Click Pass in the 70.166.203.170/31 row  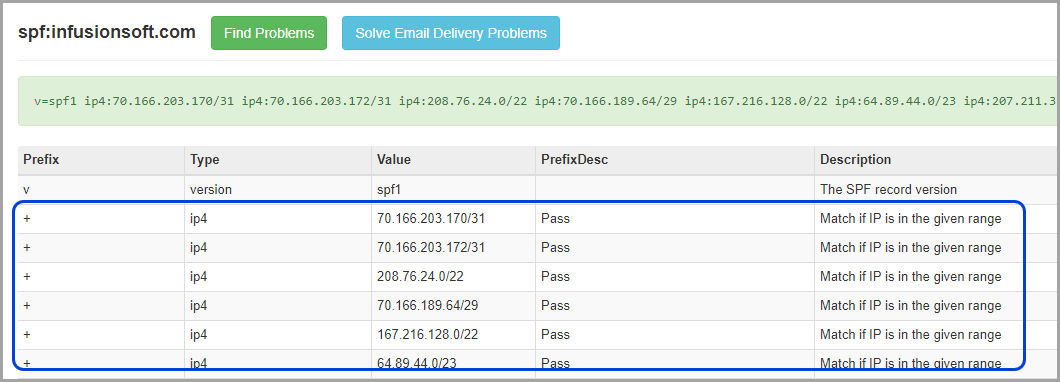[x=555, y=219]
